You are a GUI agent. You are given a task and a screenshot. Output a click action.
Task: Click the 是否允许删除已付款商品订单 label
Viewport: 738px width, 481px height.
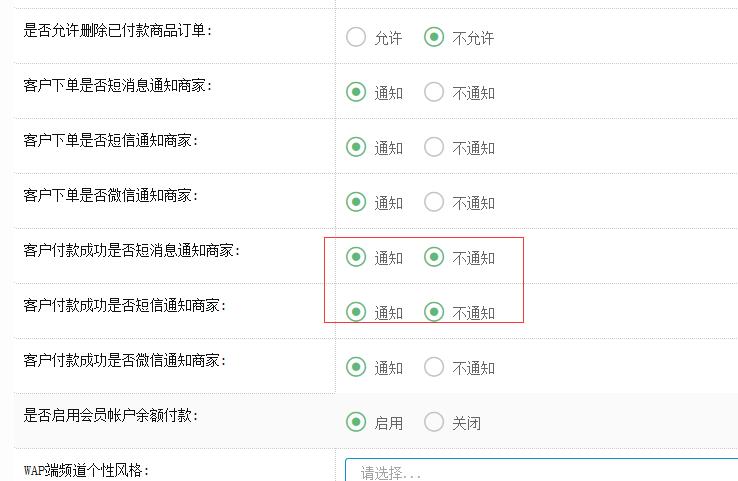coord(118,30)
